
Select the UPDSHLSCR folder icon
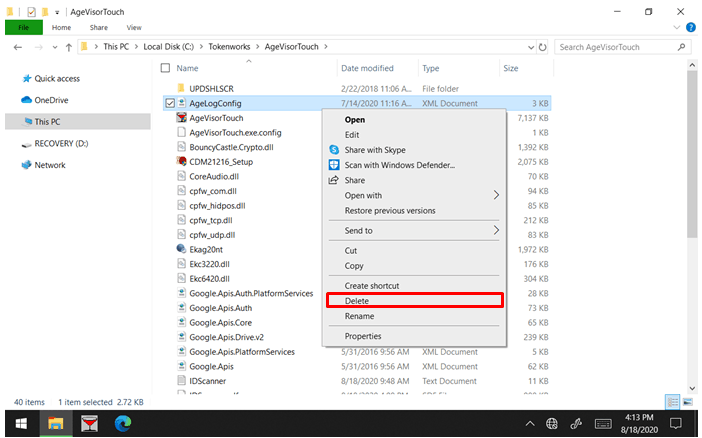point(181,88)
